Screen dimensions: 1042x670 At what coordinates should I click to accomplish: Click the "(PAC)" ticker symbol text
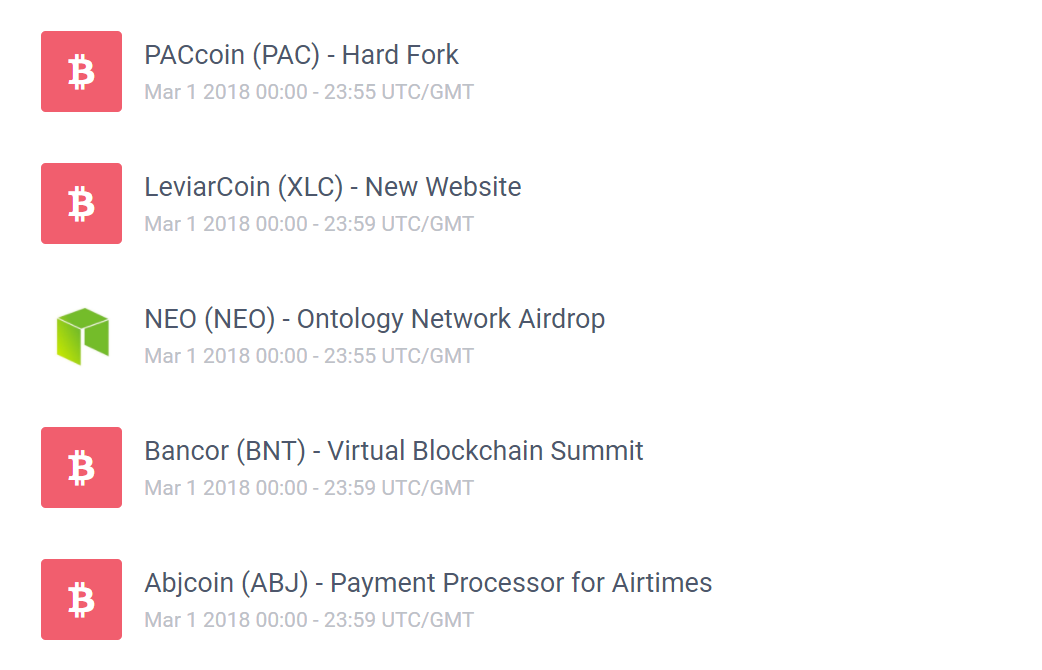[x=285, y=55]
